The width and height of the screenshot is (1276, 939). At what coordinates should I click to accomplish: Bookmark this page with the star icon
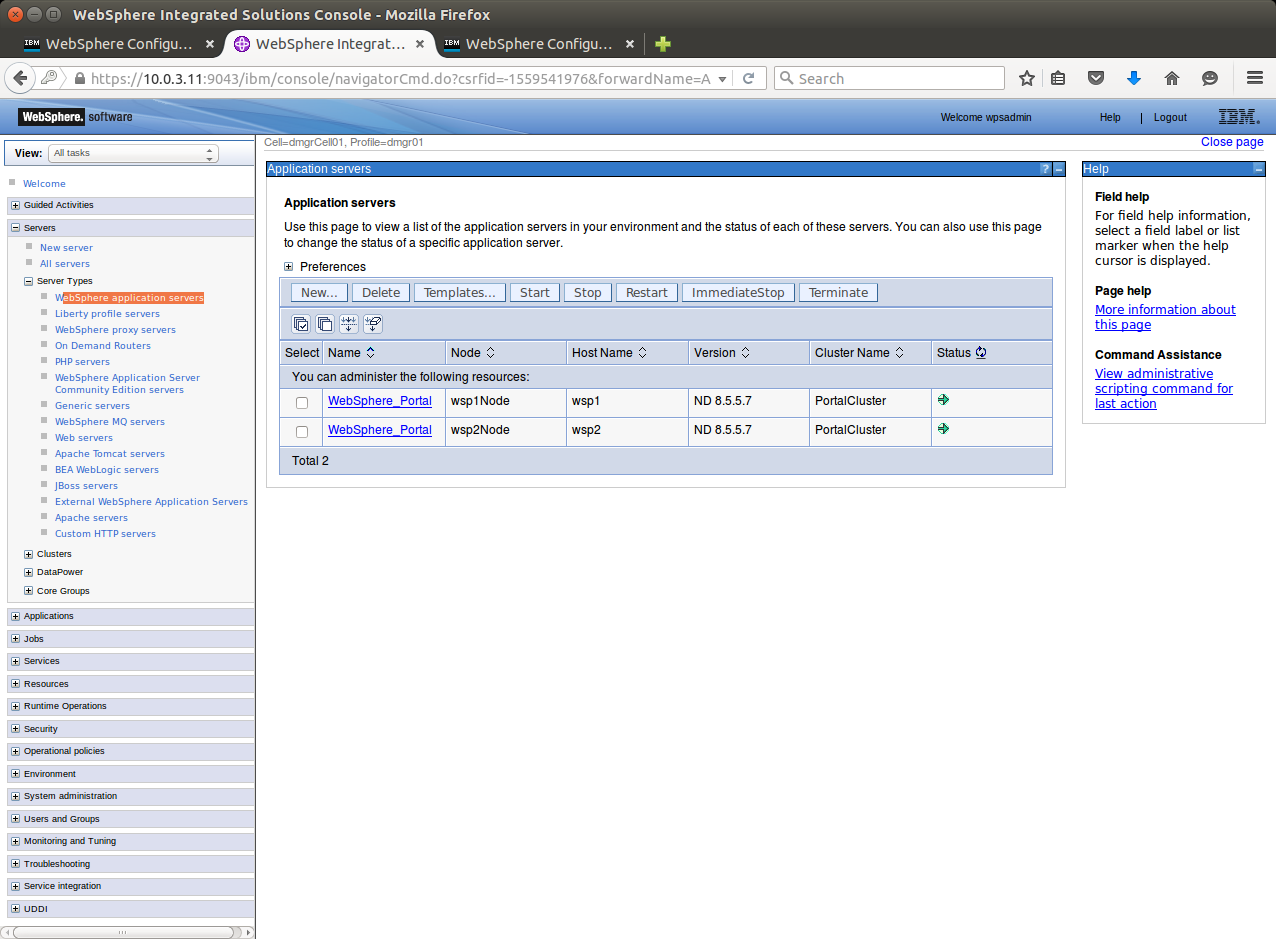(1027, 78)
